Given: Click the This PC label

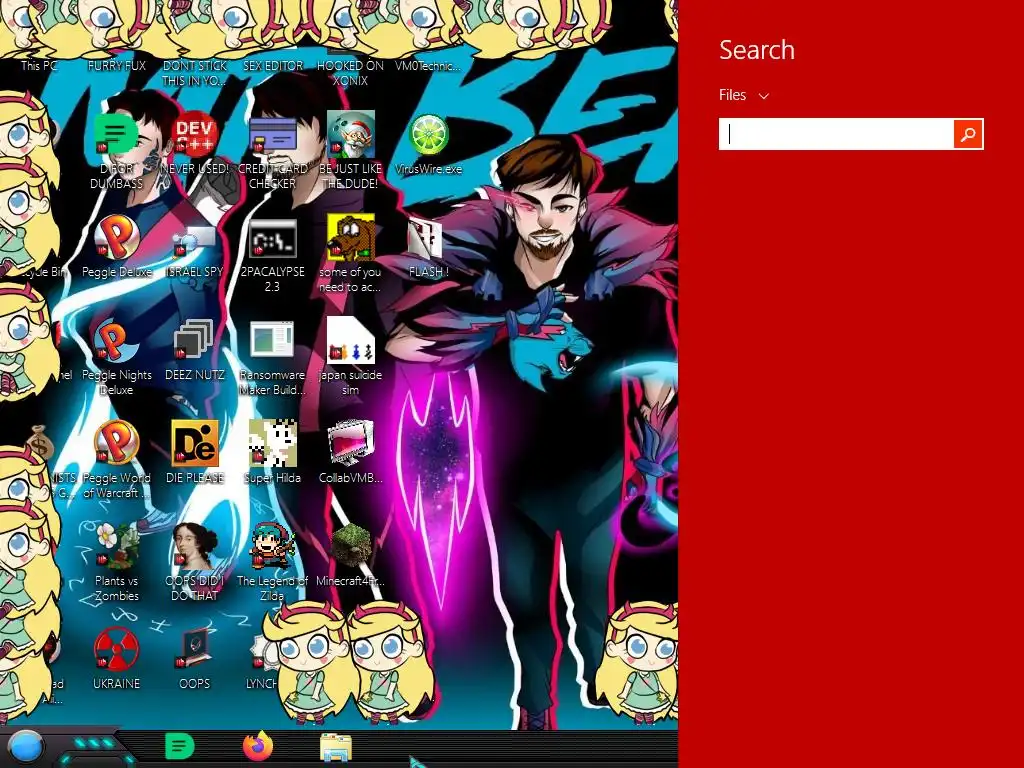Looking at the screenshot, I should pyautogui.click(x=39, y=65).
